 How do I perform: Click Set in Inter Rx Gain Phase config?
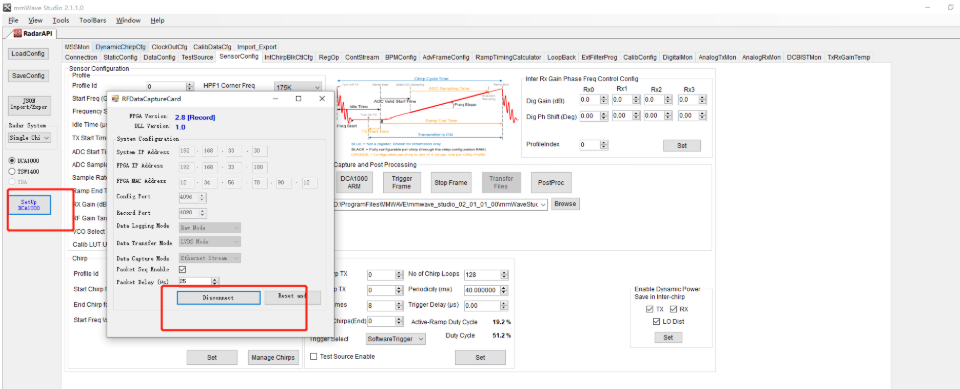[x=681, y=146]
